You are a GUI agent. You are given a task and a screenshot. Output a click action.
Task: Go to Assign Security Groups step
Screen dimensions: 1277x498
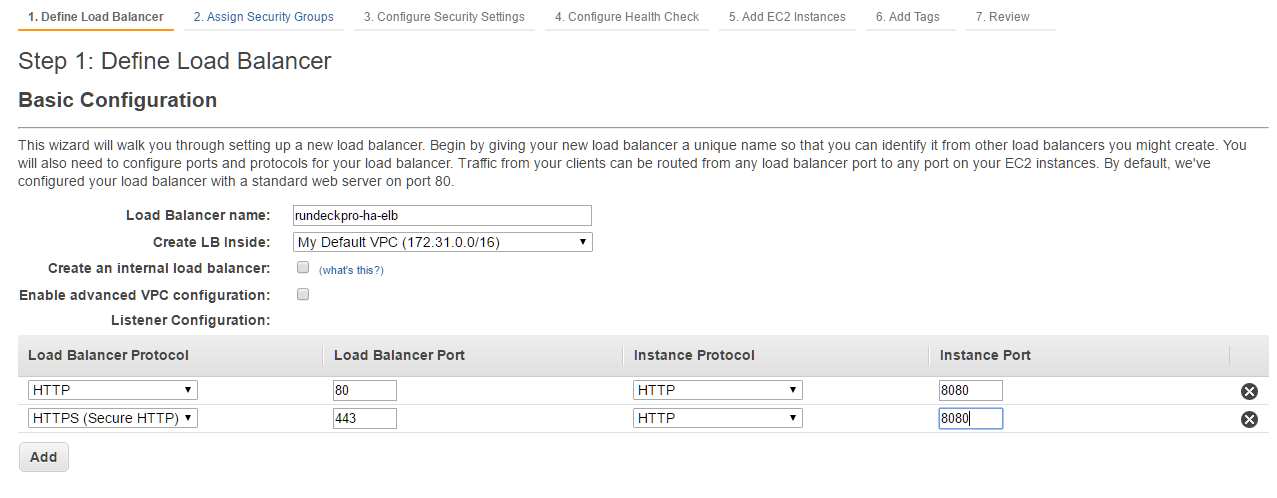point(264,17)
